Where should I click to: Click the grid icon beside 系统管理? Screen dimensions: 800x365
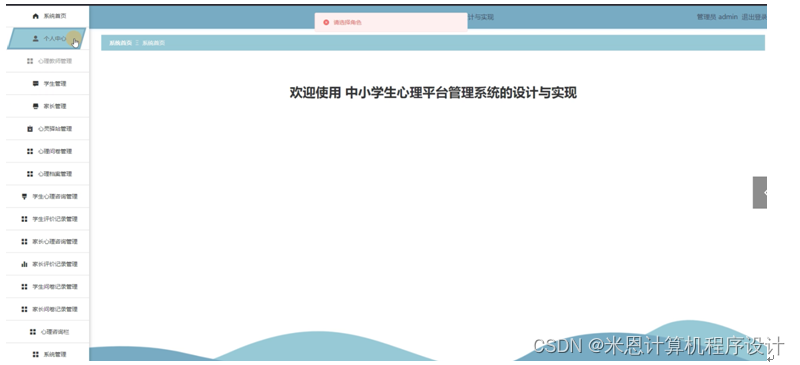pos(35,354)
